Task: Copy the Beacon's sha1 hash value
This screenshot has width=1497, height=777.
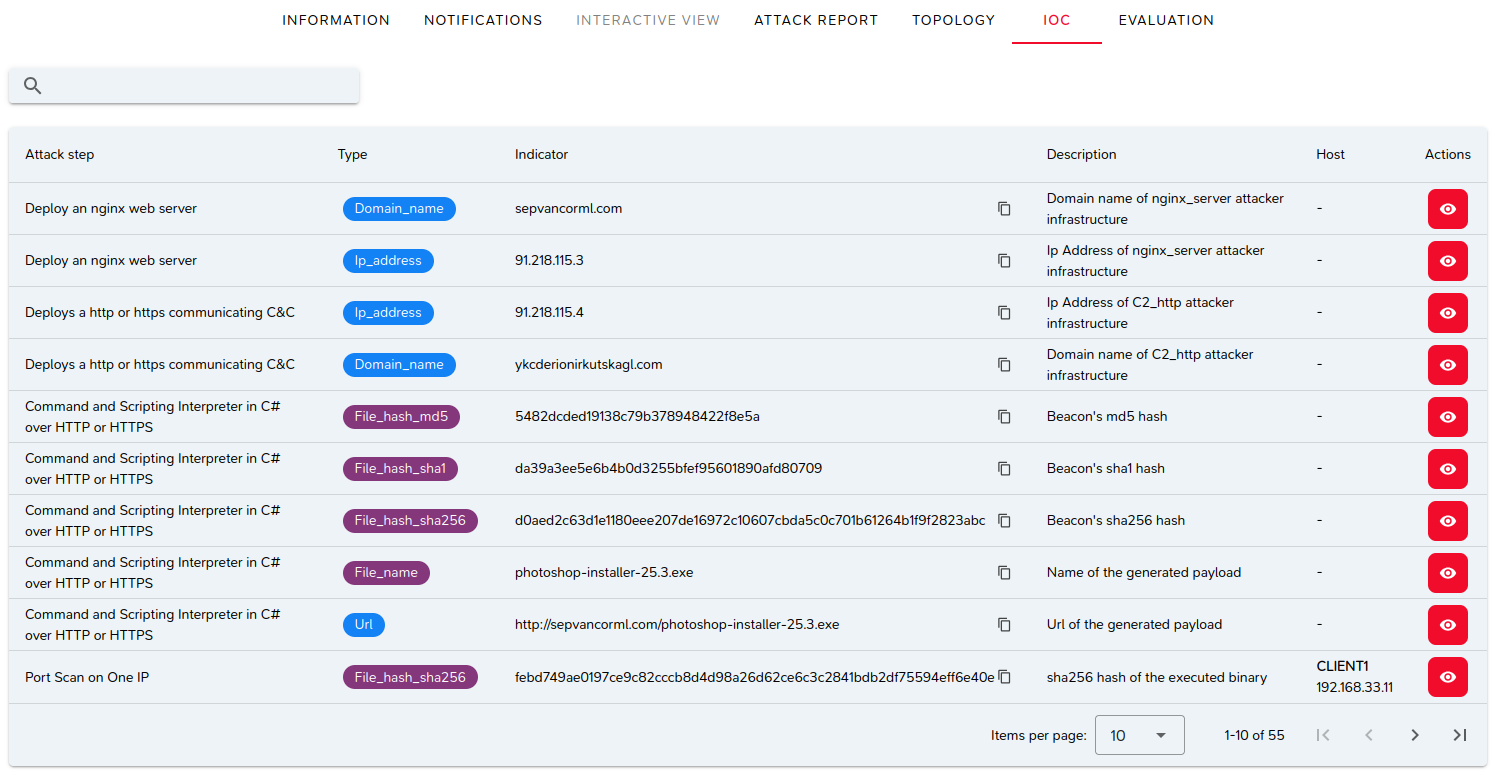Action: click(1004, 469)
